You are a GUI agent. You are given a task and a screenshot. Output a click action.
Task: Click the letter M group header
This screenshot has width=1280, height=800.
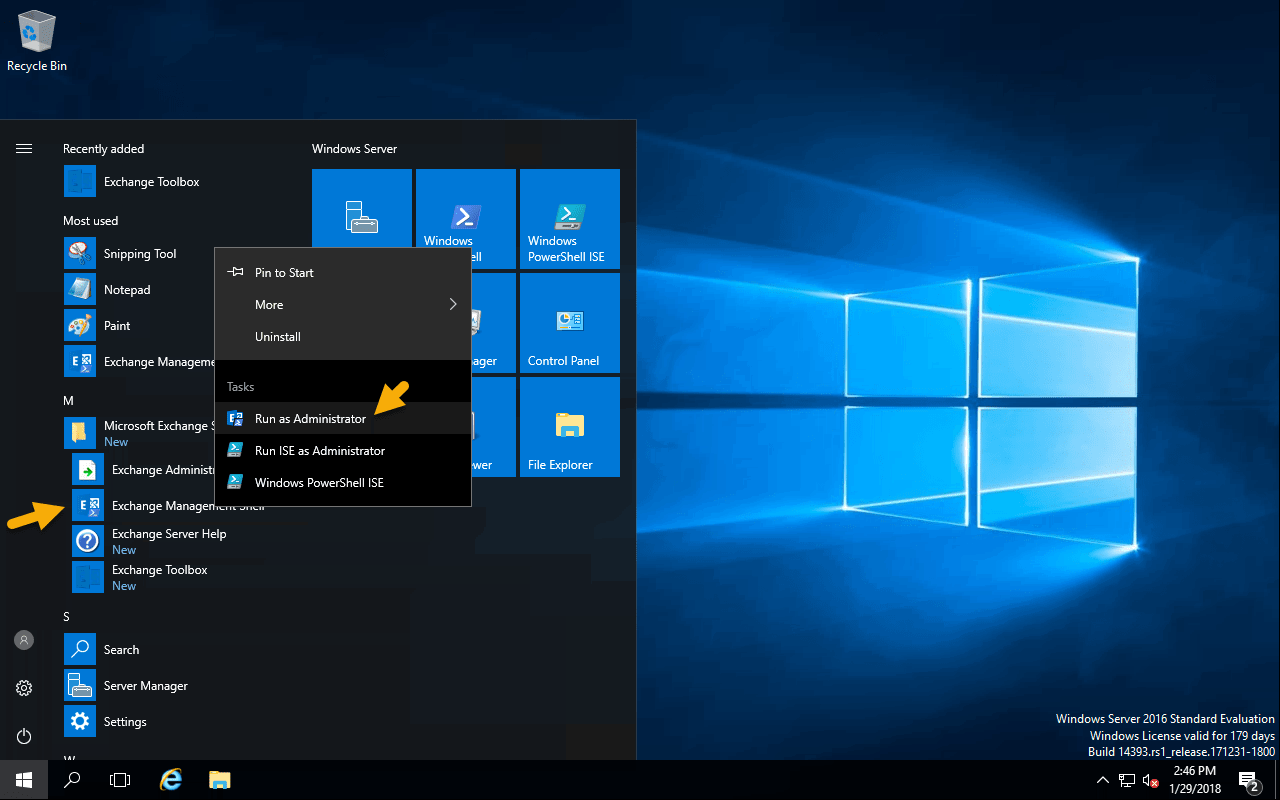[x=68, y=401]
